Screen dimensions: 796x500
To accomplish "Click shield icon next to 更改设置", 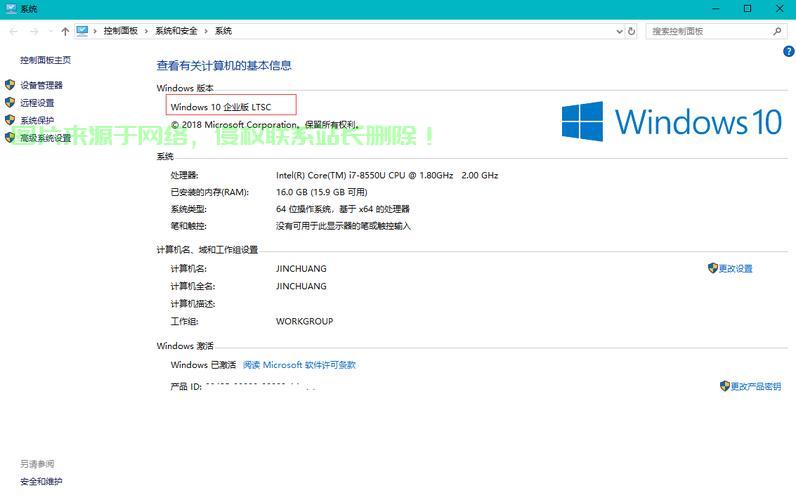I will [713, 268].
